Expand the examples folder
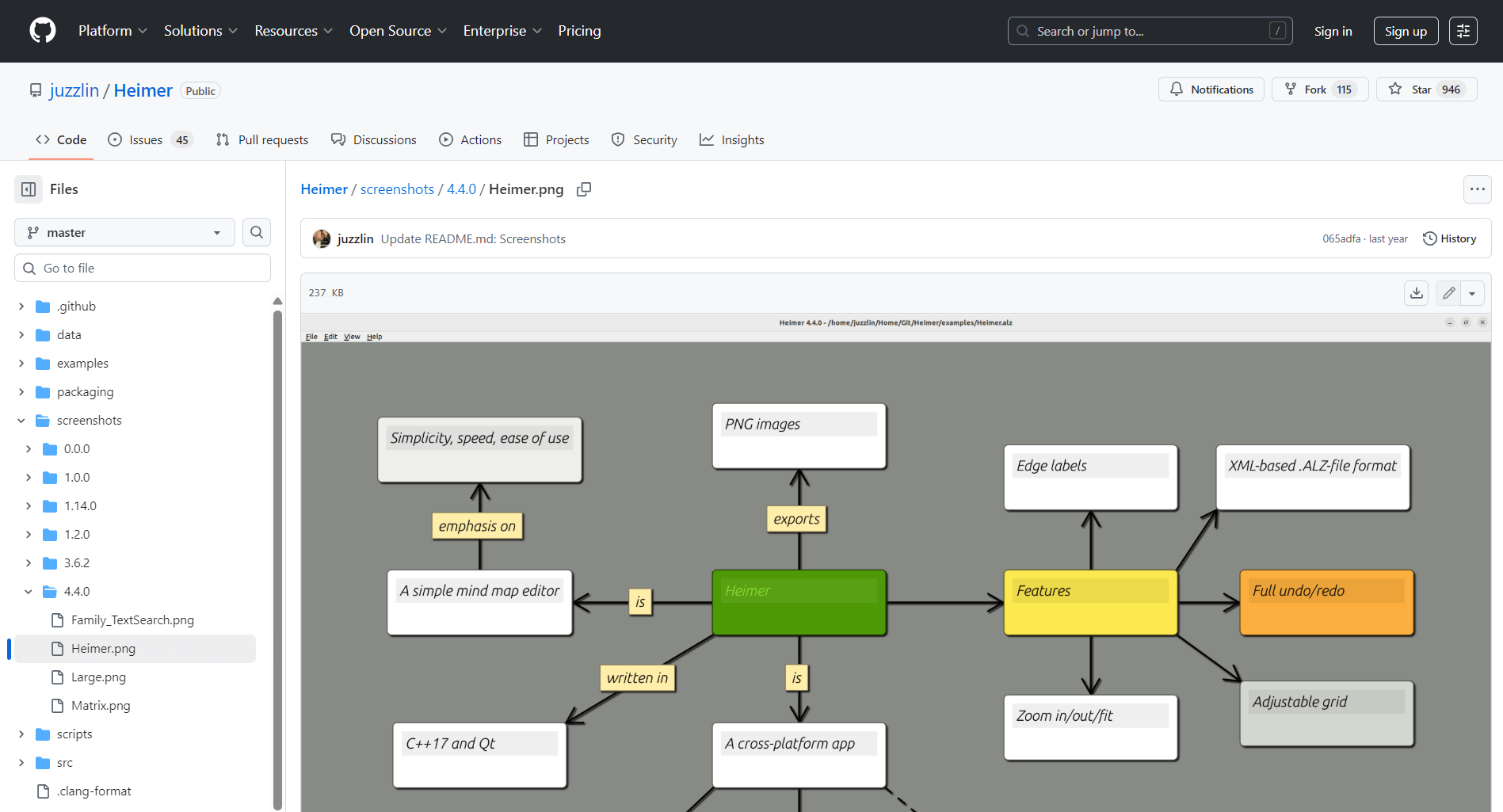The height and width of the screenshot is (812, 1503). (21, 364)
